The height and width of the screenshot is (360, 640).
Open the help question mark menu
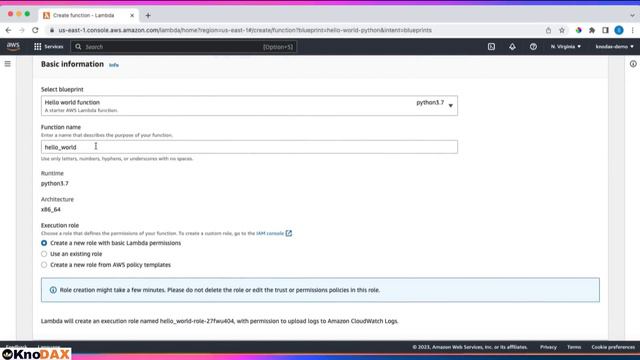click(533, 47)
